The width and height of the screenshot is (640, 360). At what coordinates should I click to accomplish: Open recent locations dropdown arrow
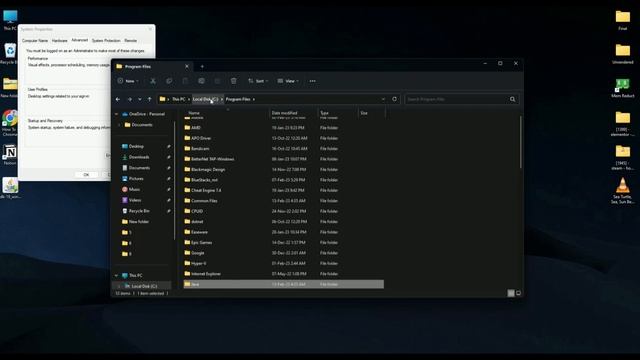coord(140,99)
